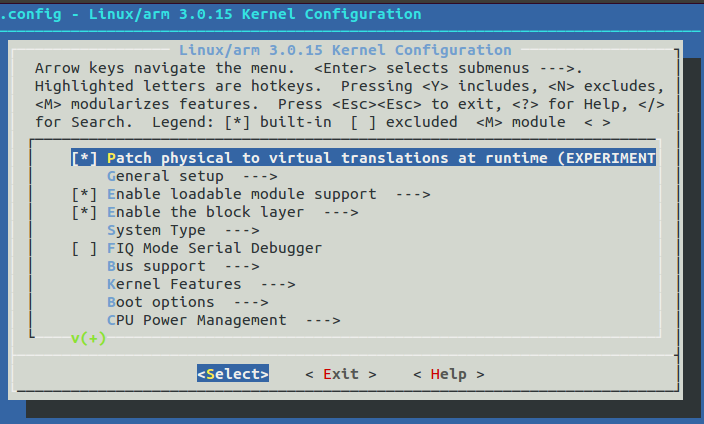
Task: Click the Select button
Action: click(233, 373)
